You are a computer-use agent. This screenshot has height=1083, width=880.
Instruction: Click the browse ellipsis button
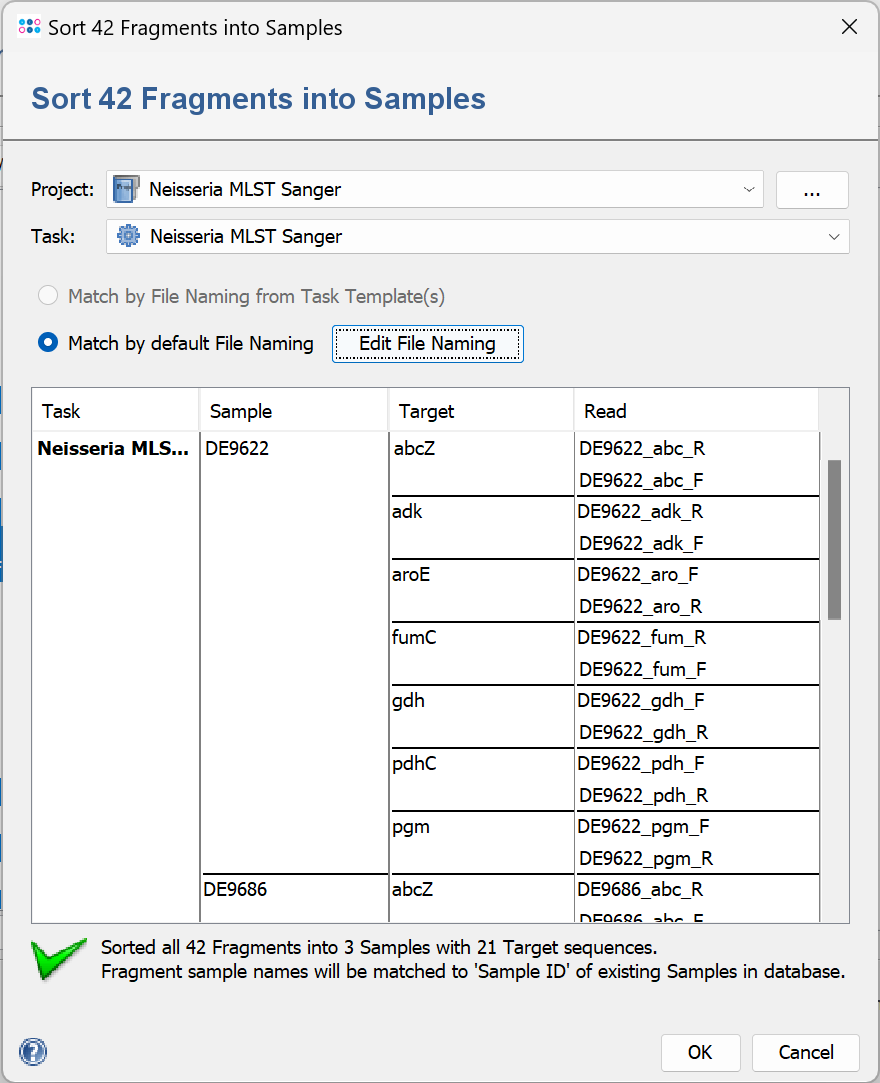pyautogui.click(x=812, y=190)
